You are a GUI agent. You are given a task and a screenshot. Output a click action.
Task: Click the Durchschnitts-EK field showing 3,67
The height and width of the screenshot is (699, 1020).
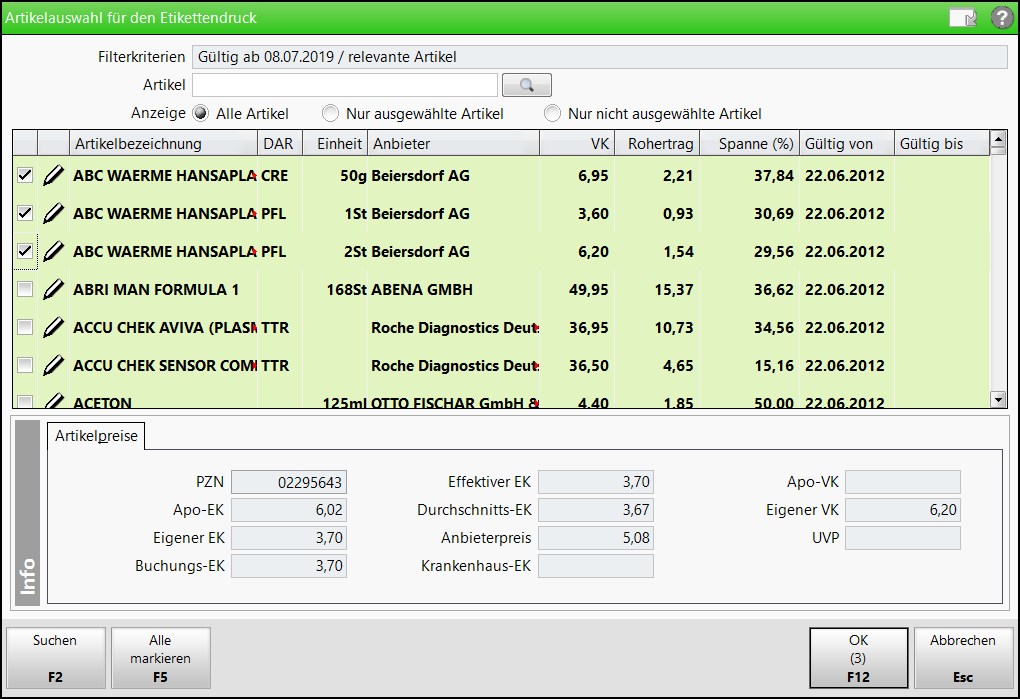(x=596, y=510)
